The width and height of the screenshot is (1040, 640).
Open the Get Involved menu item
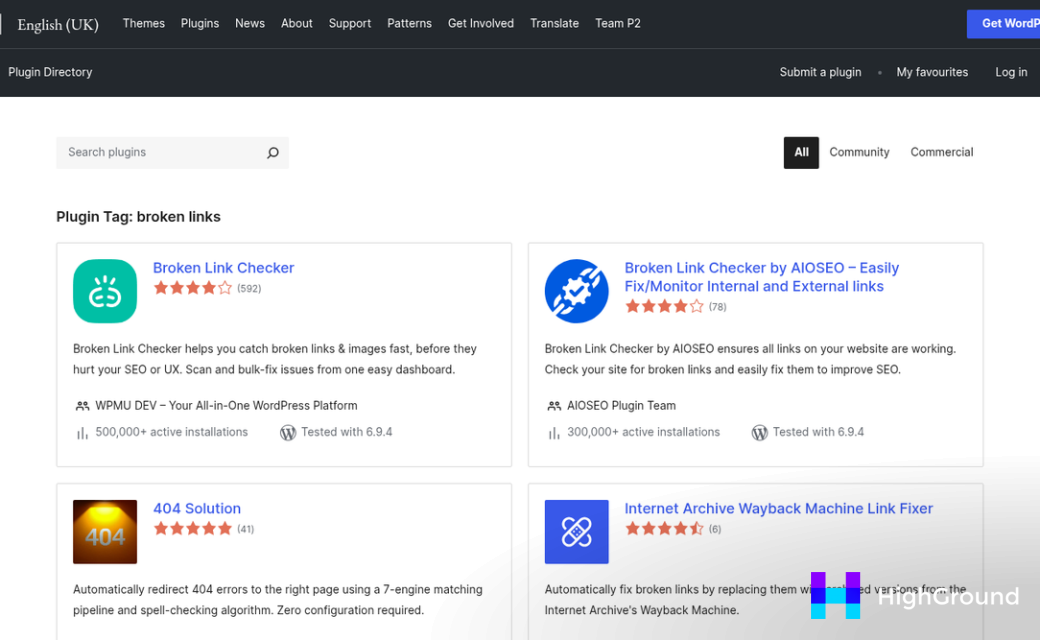[481, 23]
